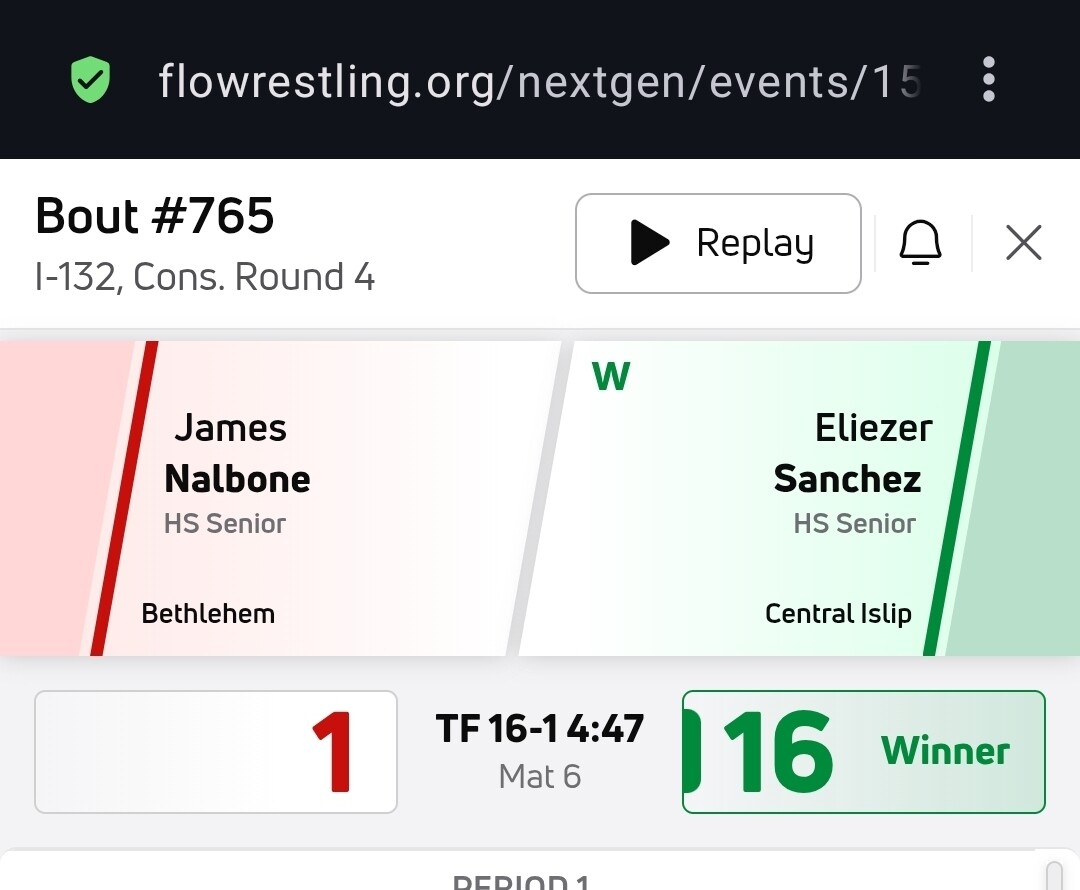Click the Central Islip team label
The height and width of the screenshot is (890, 1080).
click(x=838, y=613)
